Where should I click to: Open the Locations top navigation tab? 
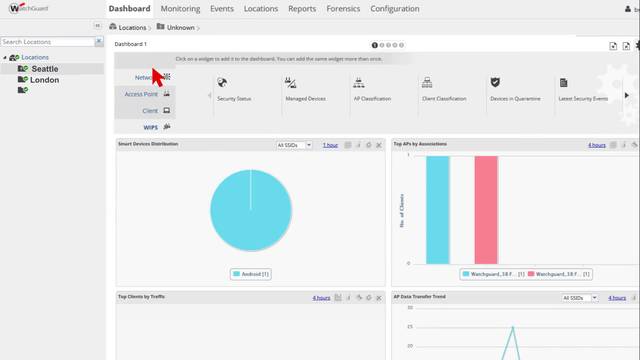[x=261, y=9]
